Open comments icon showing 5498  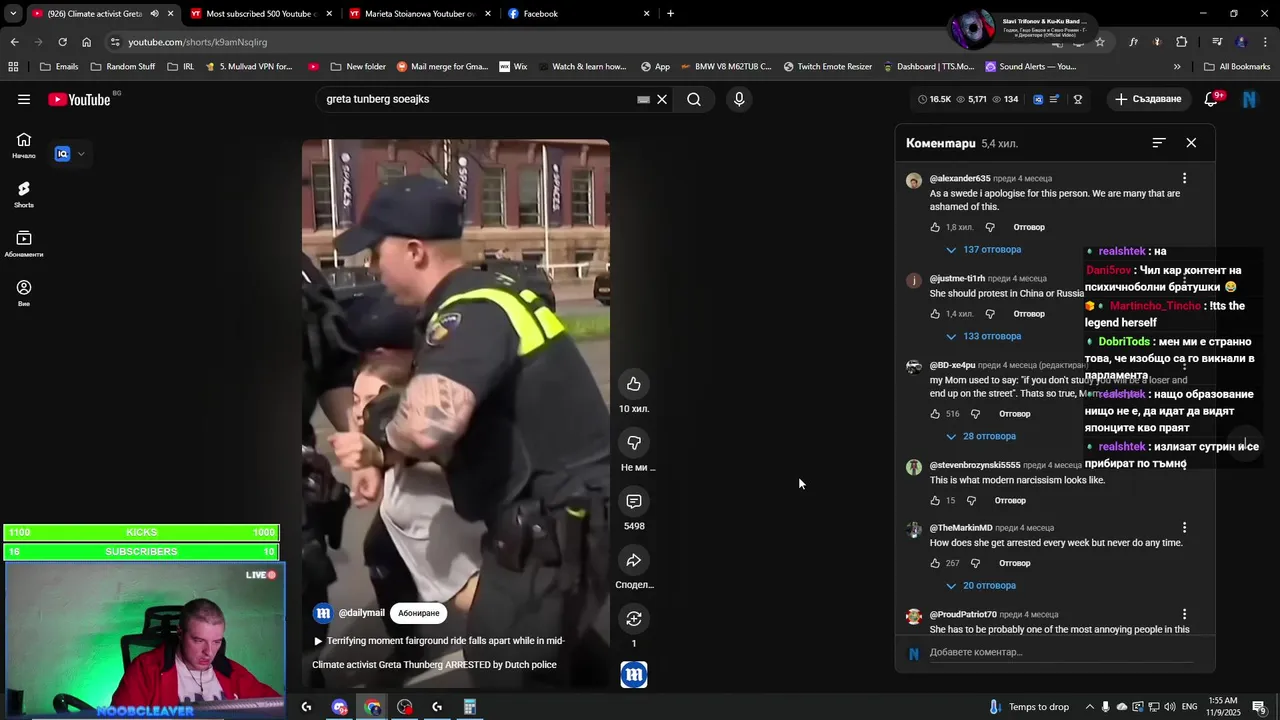point(634,501)
